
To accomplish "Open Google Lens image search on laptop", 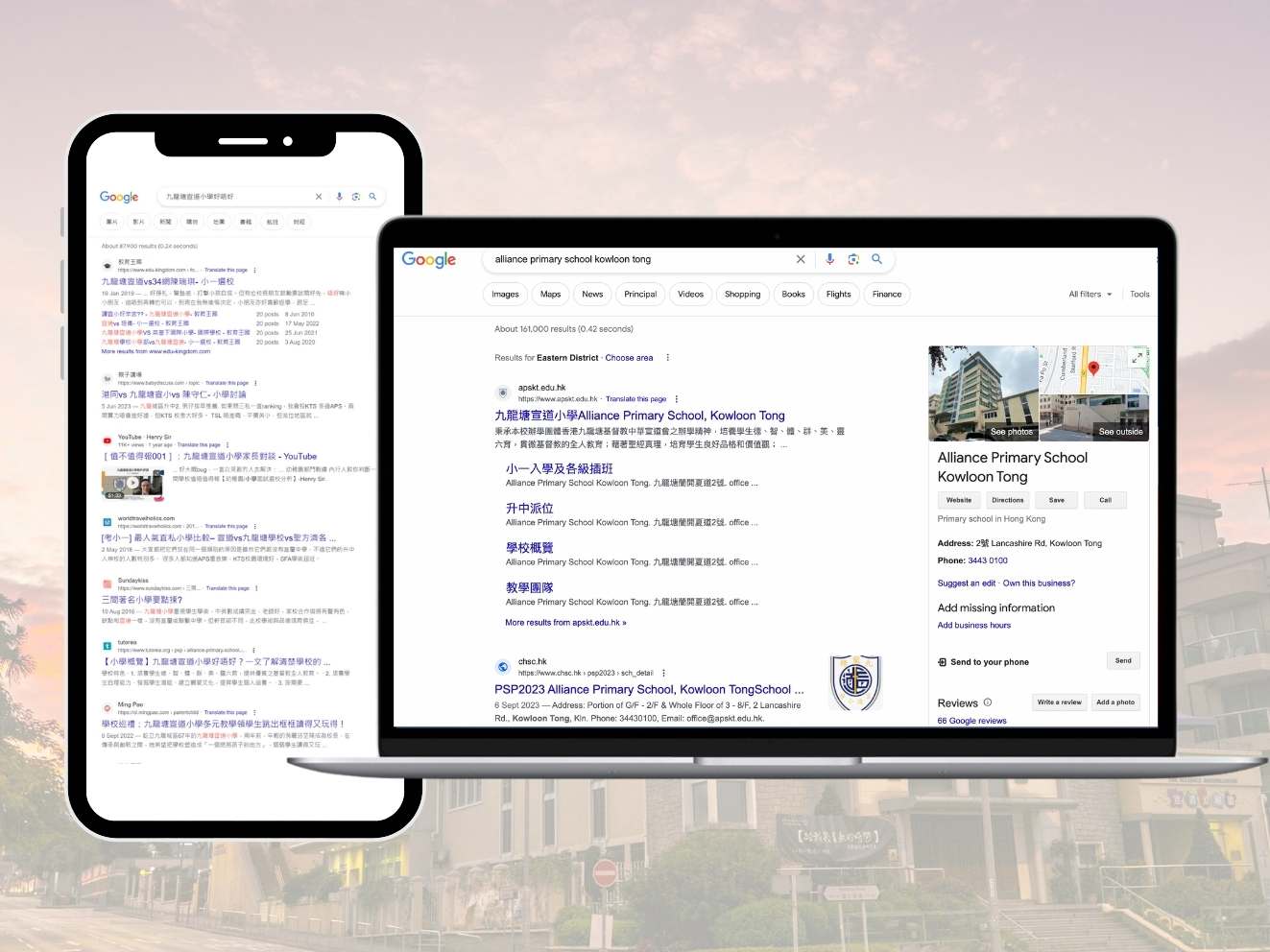I will (853, 259).
